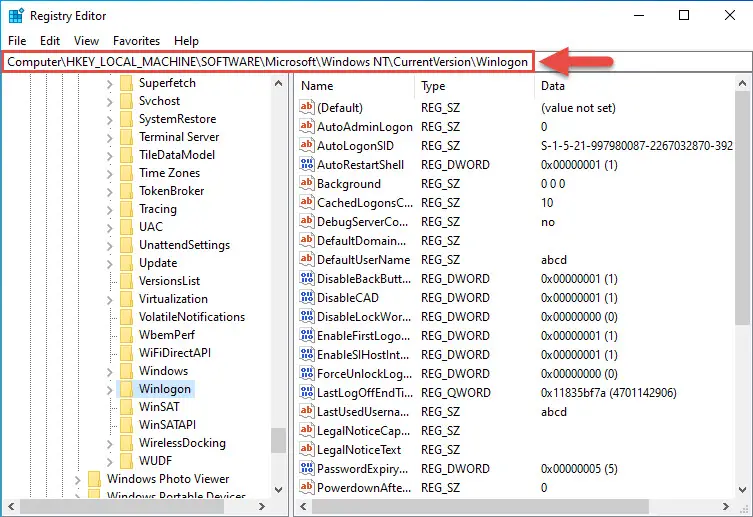Click the Winlogon folder icon
Viewport: 753px width, 517px height.
point(126,388)
